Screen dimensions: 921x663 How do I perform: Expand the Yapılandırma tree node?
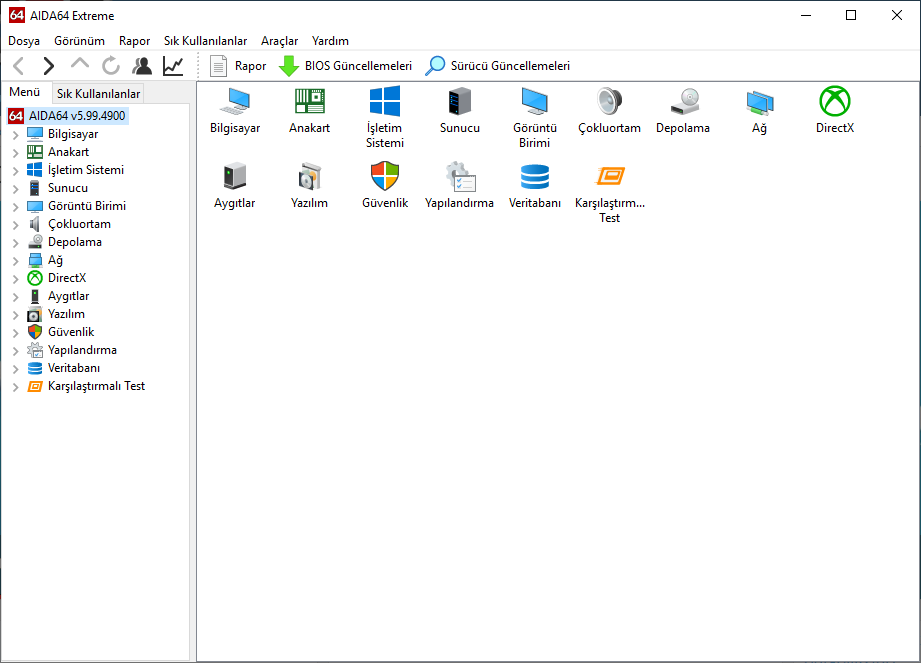coord(16,351)
